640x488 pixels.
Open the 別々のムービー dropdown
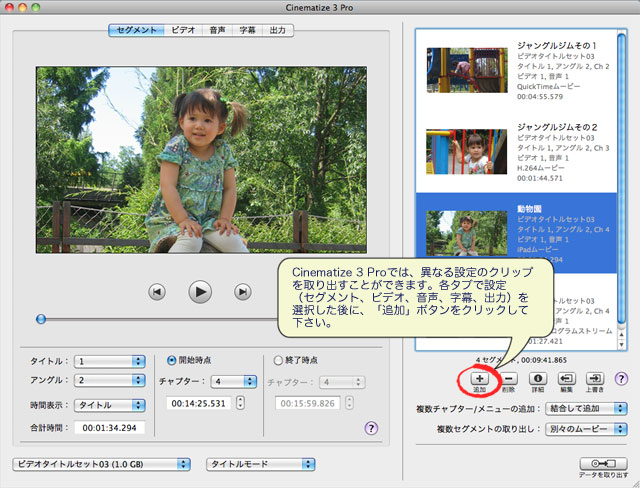pos(586,429)
